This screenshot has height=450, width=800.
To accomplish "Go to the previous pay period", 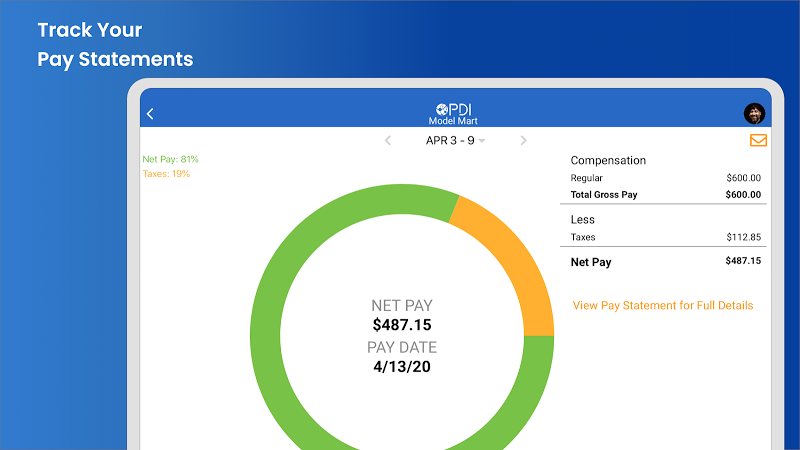I will point(388,140).
